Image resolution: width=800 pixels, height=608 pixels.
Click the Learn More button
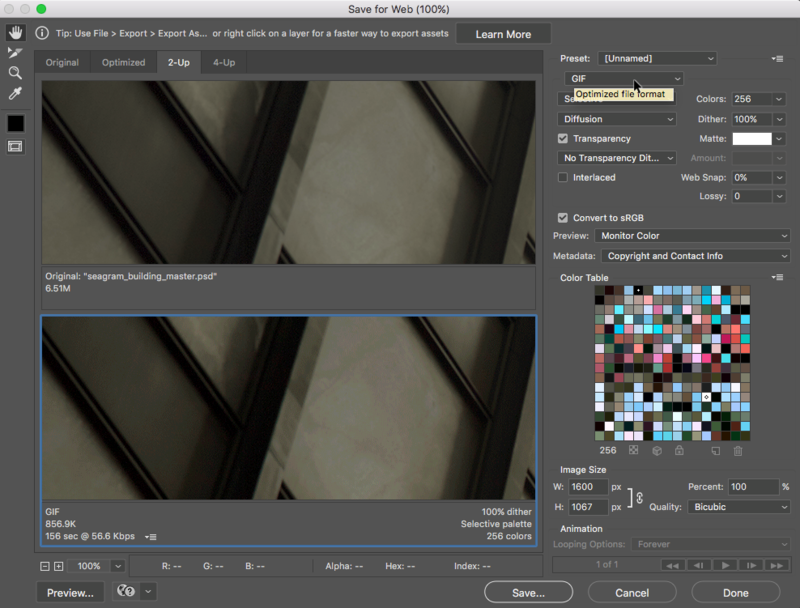point(503,34)
